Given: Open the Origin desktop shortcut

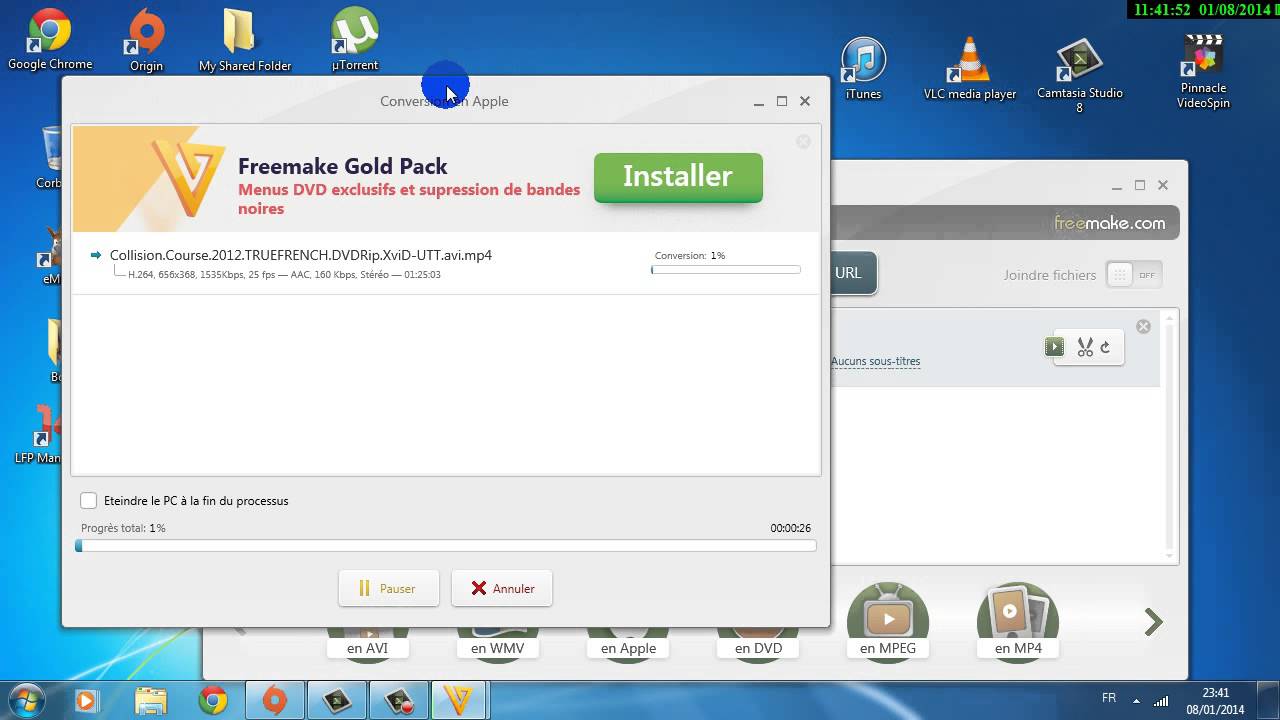Looking at the screenshot, I should tap(146, 40).
